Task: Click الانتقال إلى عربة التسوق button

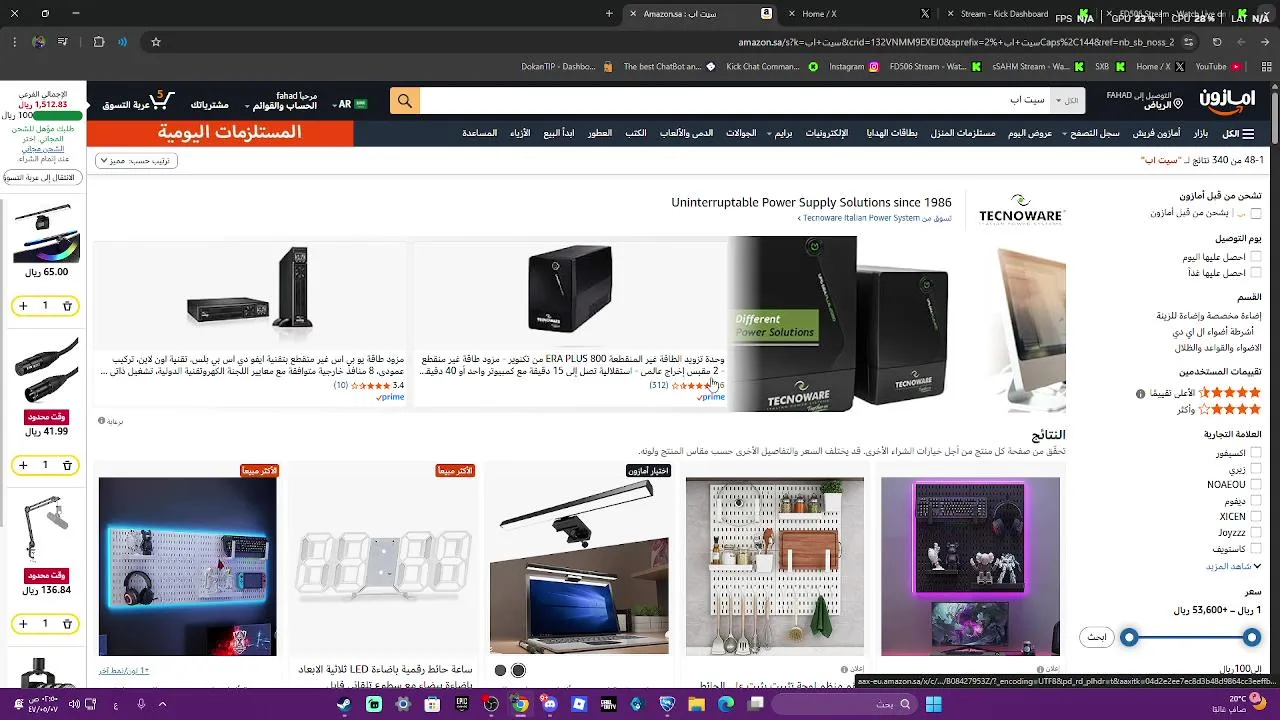Action: pos(42,177)
